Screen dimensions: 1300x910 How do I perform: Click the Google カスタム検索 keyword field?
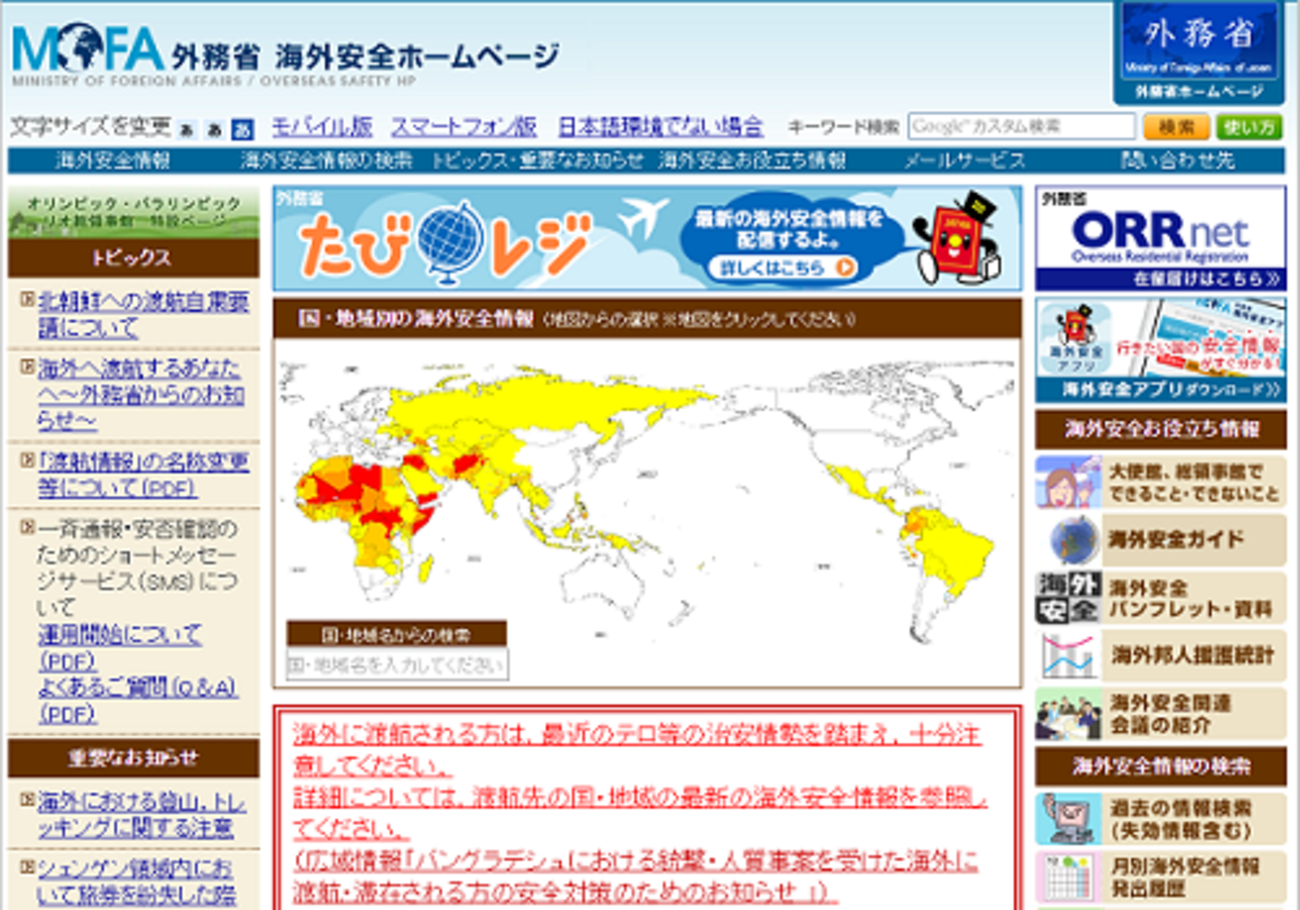coord(1021,127)
